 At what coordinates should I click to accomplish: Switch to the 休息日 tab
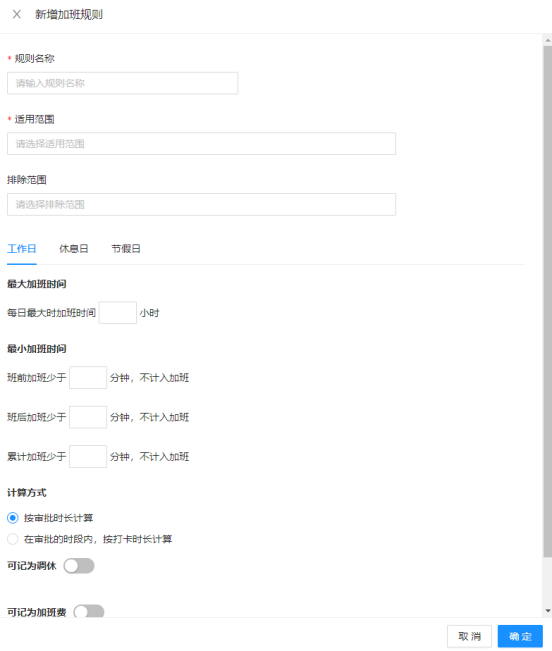(73, 249)
